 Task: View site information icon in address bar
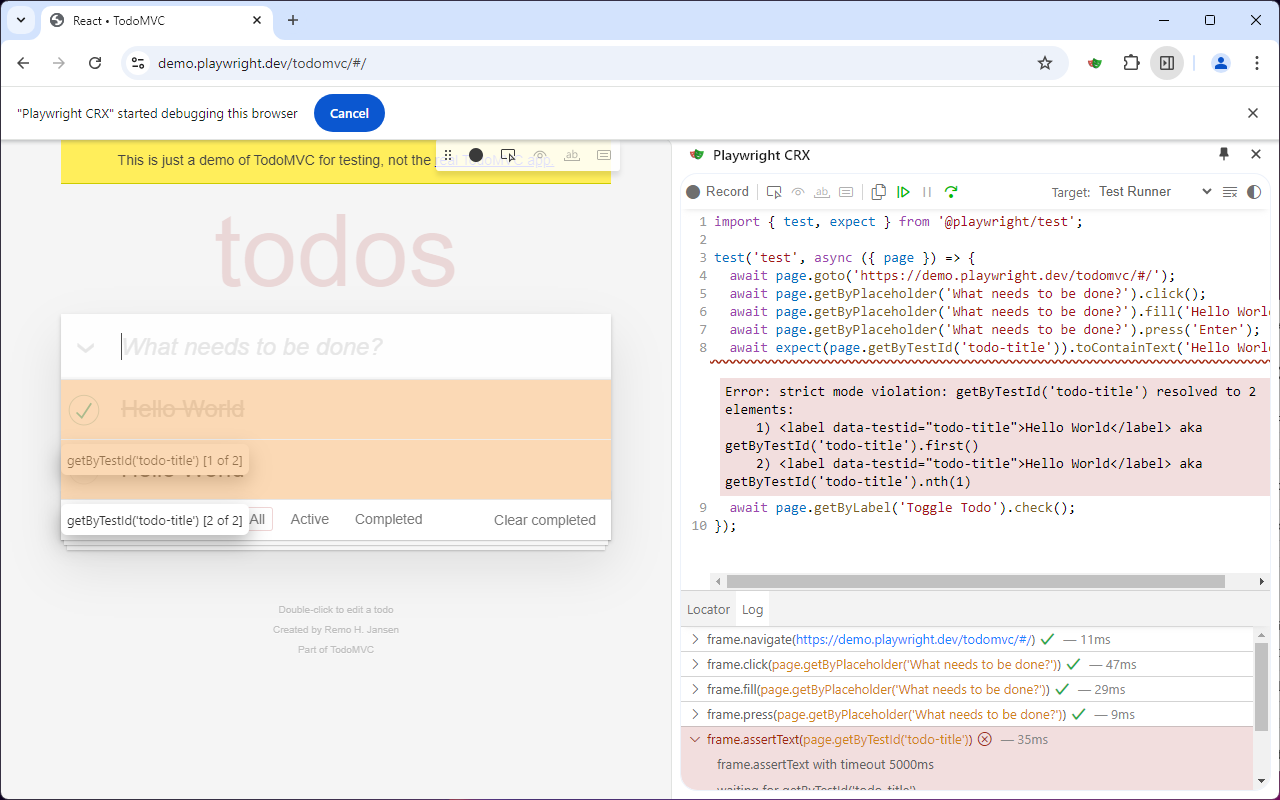[139, 63]
